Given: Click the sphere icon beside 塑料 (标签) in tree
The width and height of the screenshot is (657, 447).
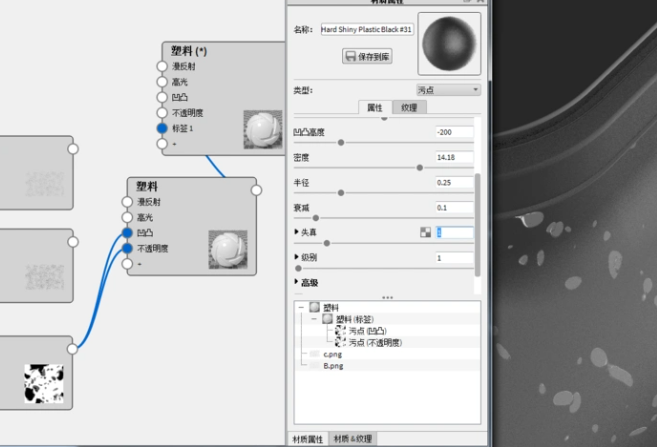Looking at the screenshot, I should click(x=327, y=319).
